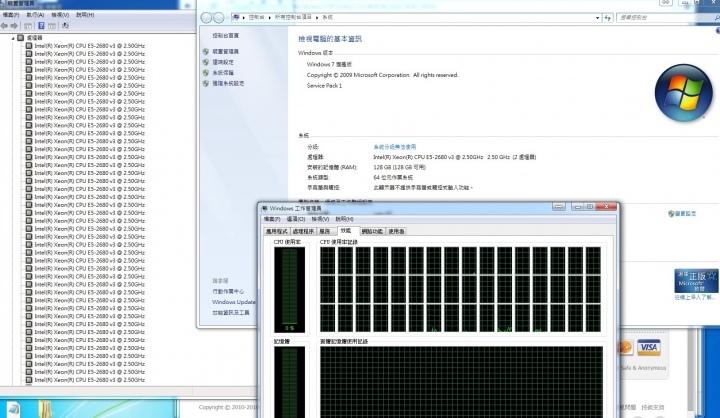720x418 pixels.
Task: Open 檔案(F) menu in Task Manager
Action: 272,219
